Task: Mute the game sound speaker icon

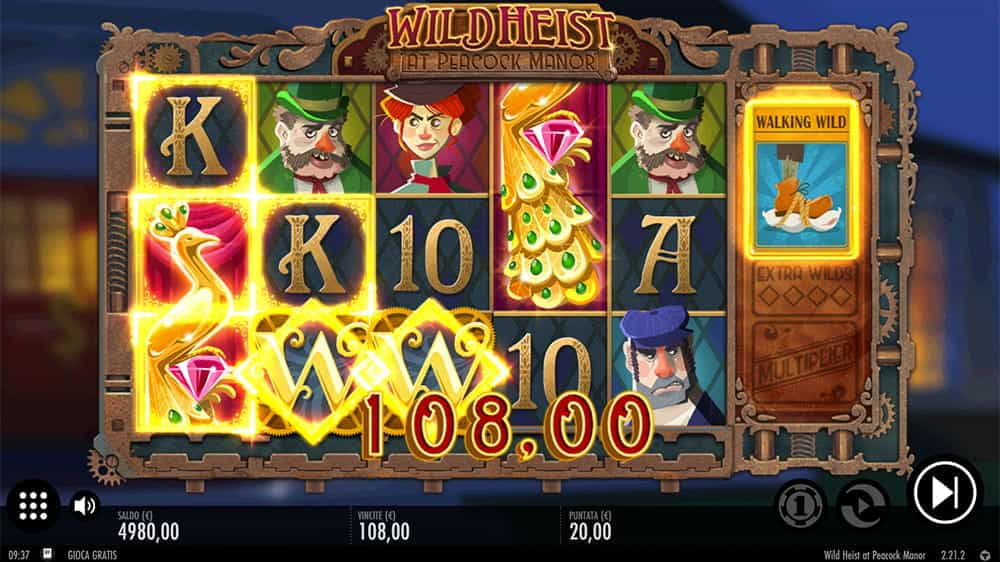Action: (x=84, y=506)
